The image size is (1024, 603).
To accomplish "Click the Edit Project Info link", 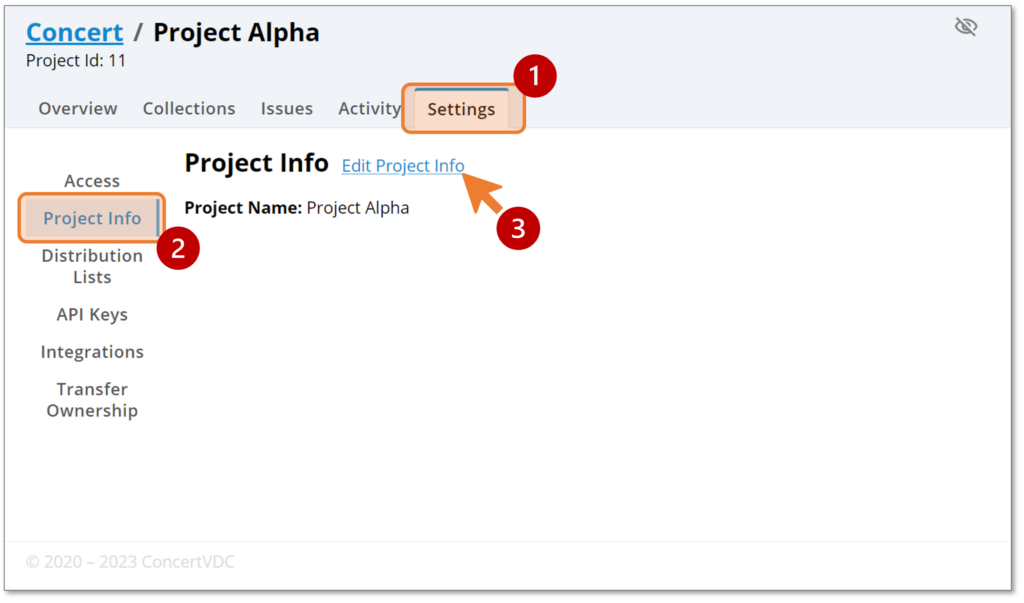I will coord(403,166).
